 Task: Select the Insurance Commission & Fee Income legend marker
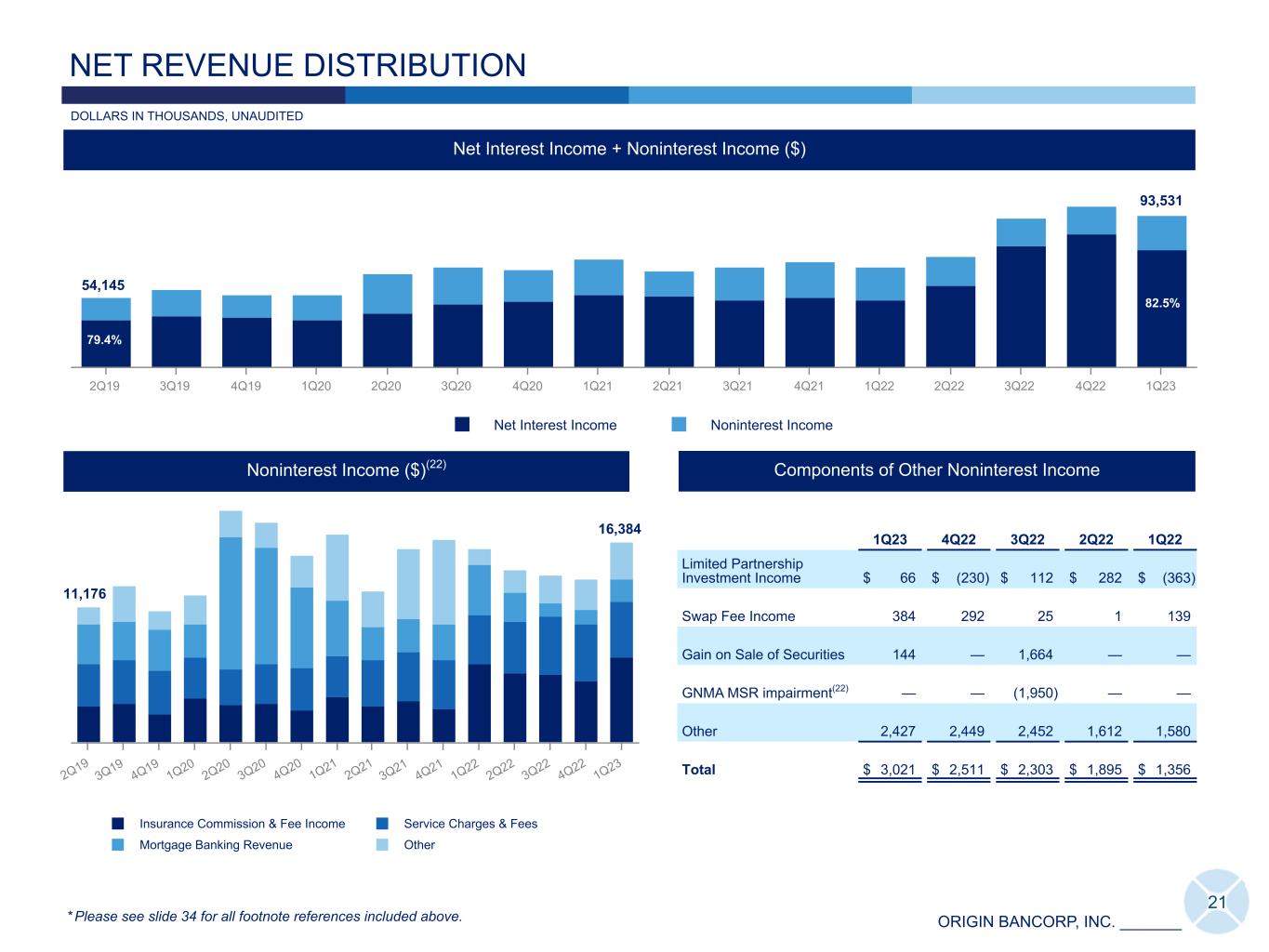[x=118, y=824]
